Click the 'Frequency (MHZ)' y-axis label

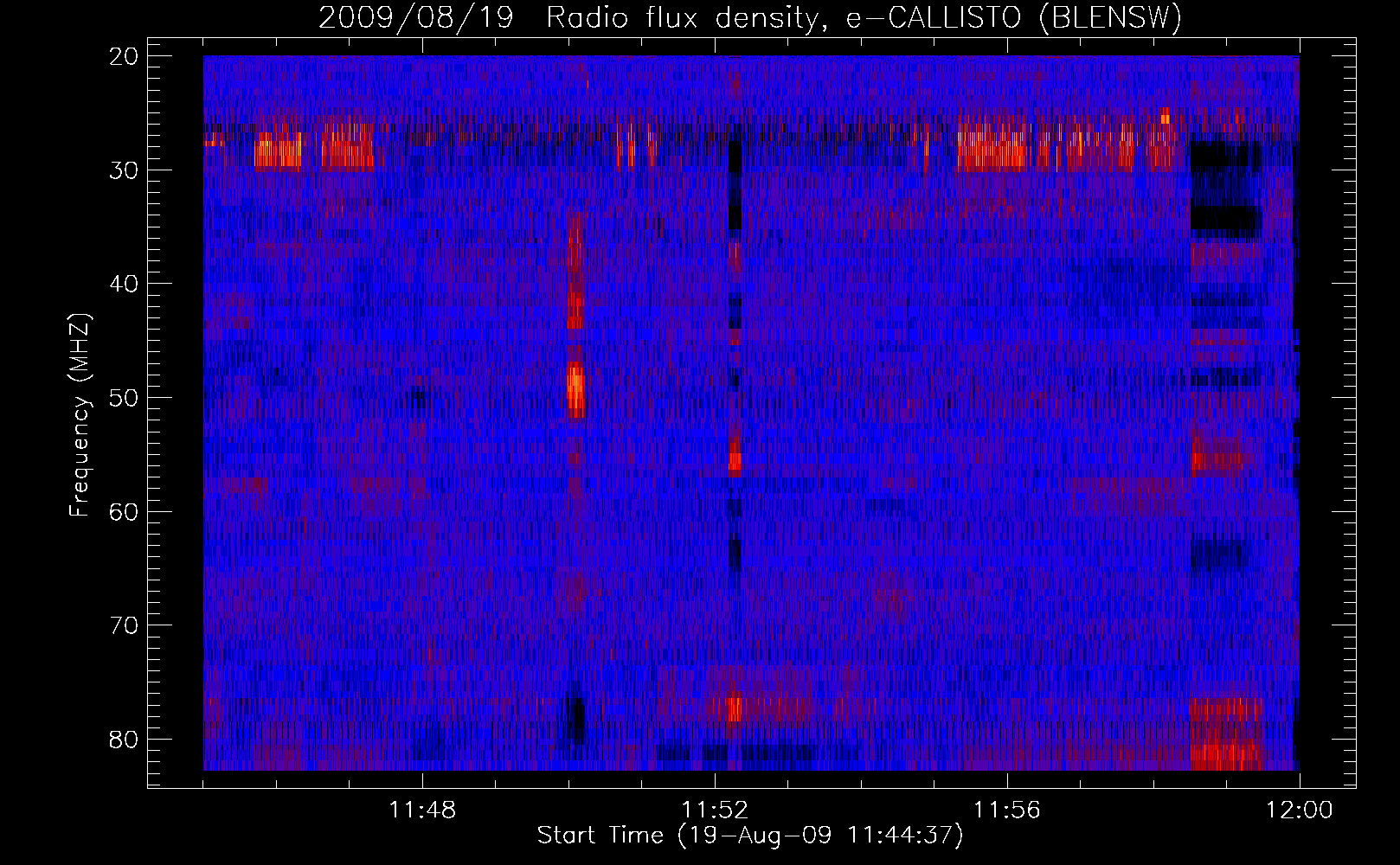(x=80, y=415)
